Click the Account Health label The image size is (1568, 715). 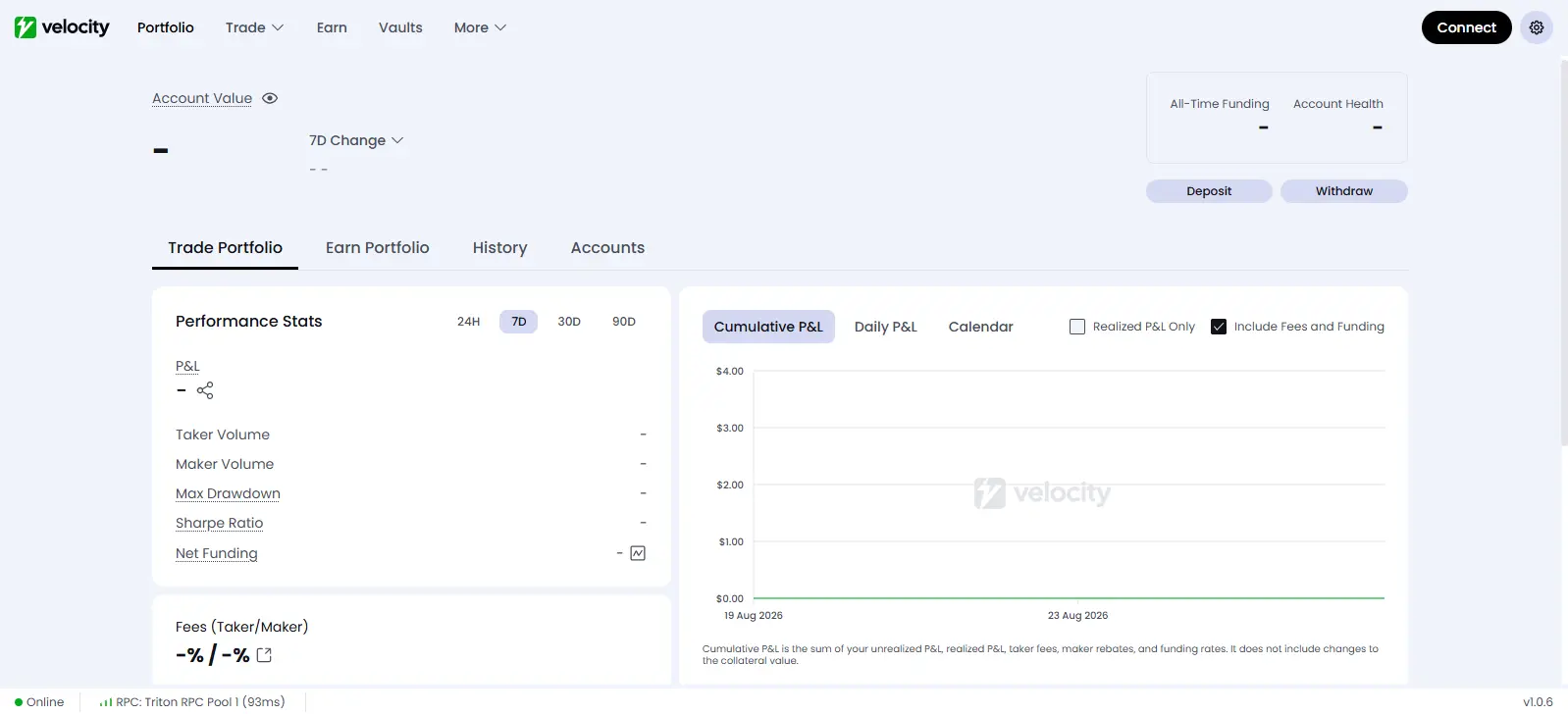[1338, 104]
